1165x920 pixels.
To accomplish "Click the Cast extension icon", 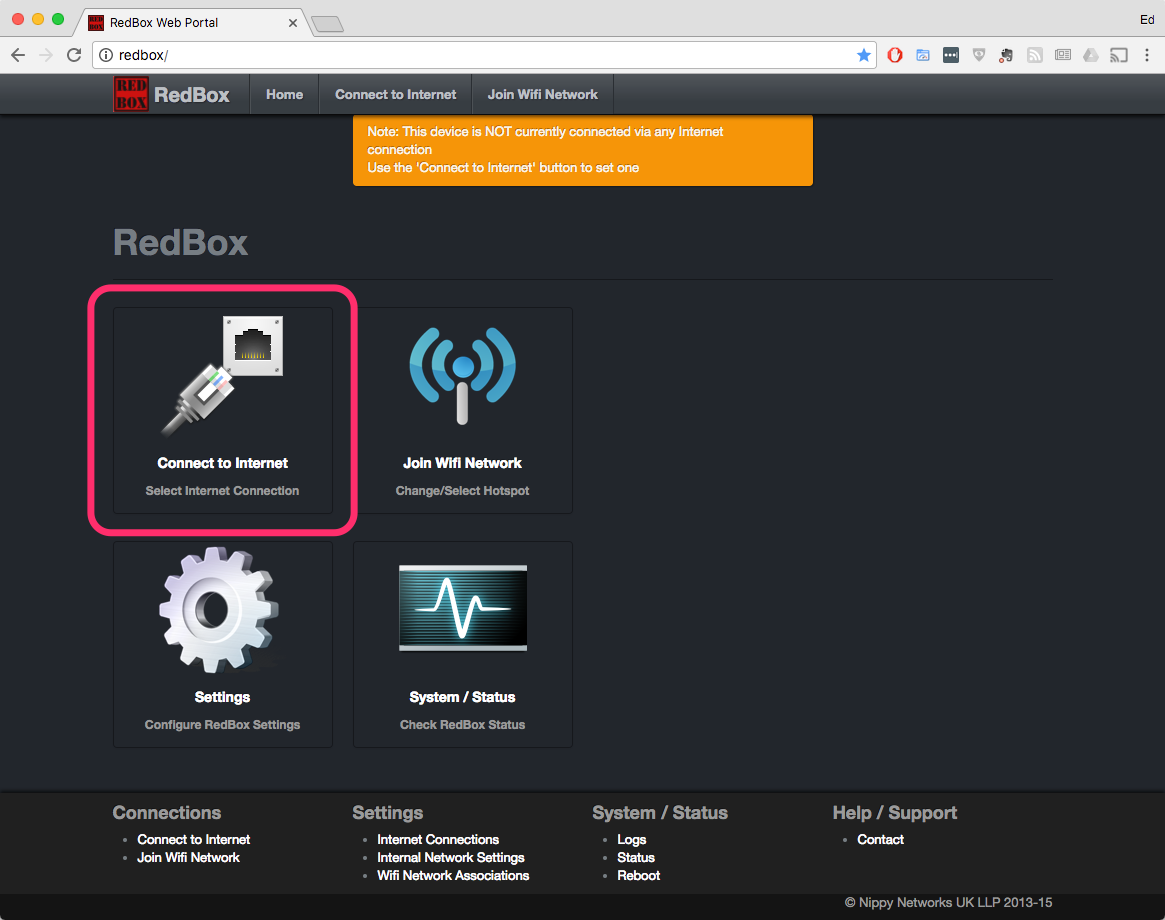I will (1119, 55).
